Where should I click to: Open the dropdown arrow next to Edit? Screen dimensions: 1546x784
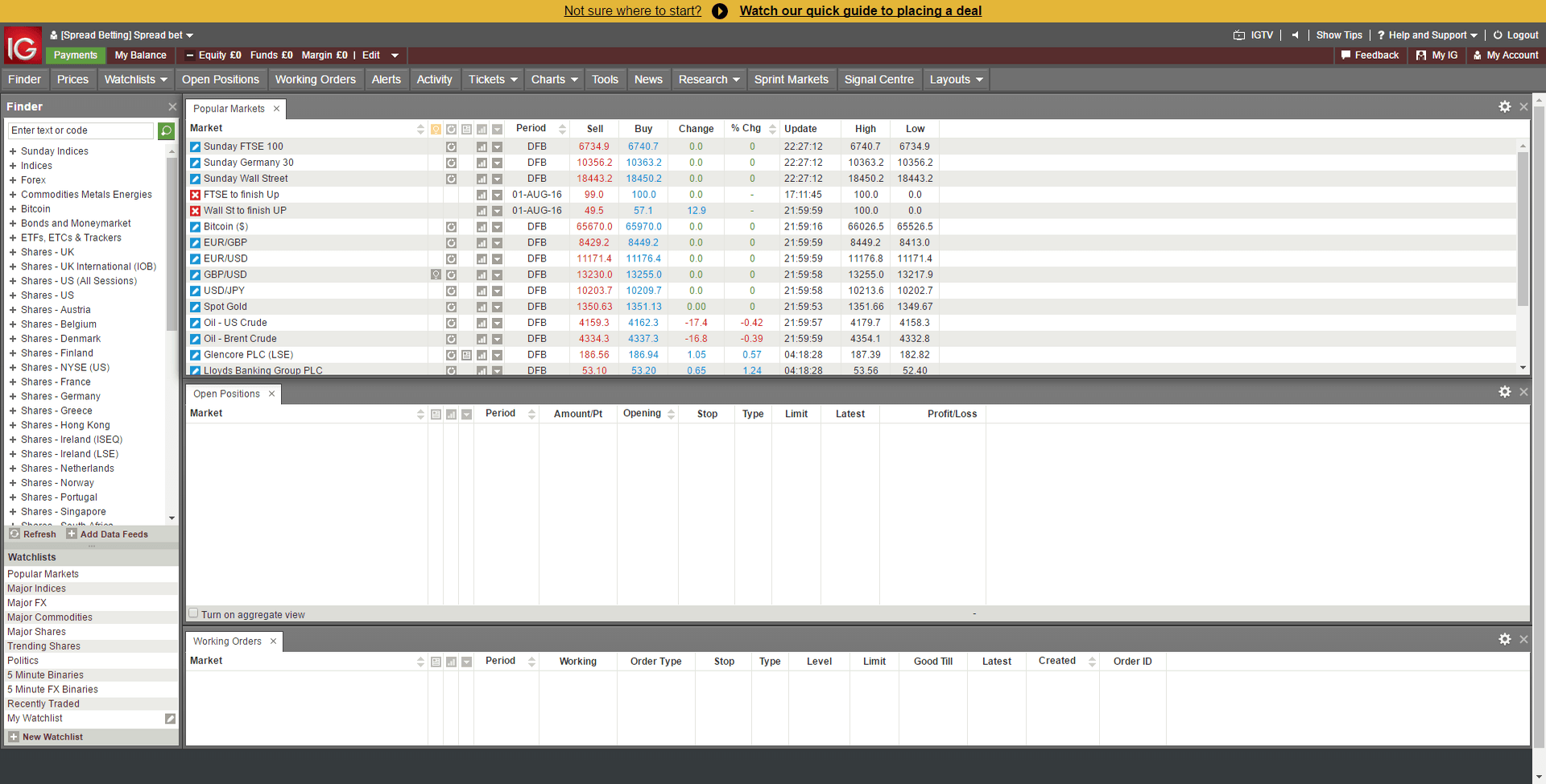[x=395, y=56]
